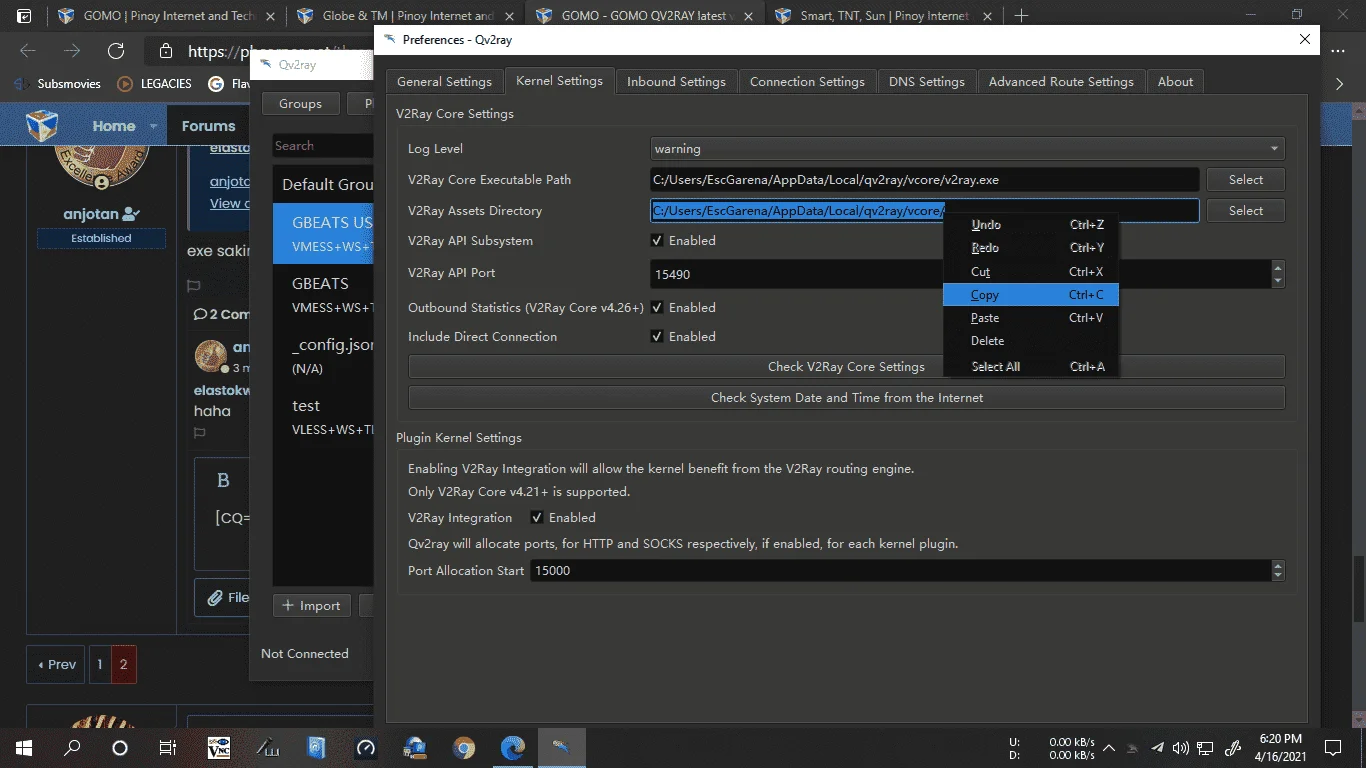Choose Undo in the context menu
This screenshot has width=1366, height=768.
pos(1030,225)
